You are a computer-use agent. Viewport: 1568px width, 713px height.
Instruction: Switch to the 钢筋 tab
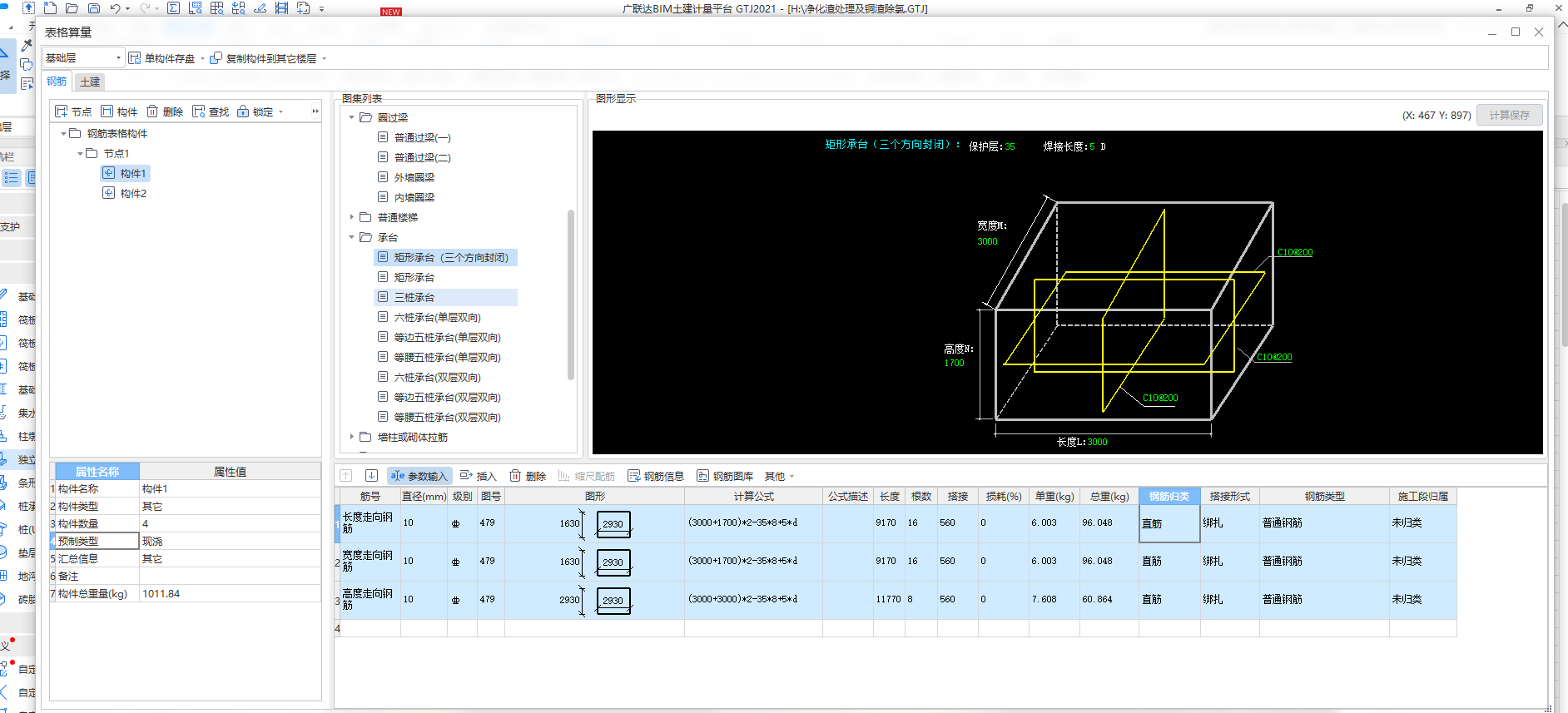pyautogui.click(x=57, y=82)
